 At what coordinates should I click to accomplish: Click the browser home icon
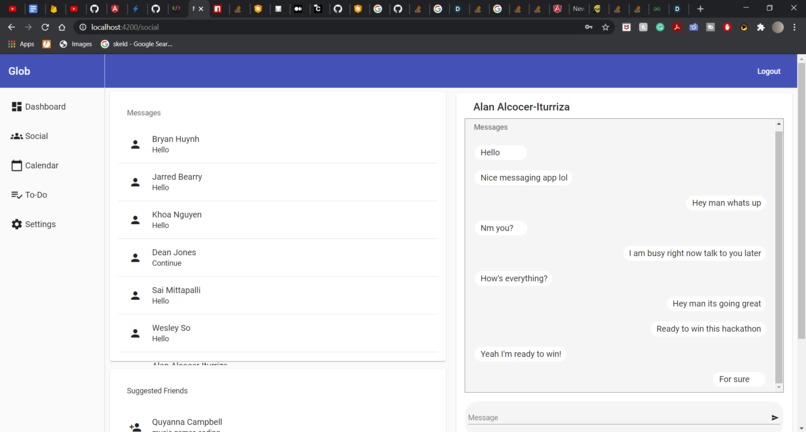(62, 27)
